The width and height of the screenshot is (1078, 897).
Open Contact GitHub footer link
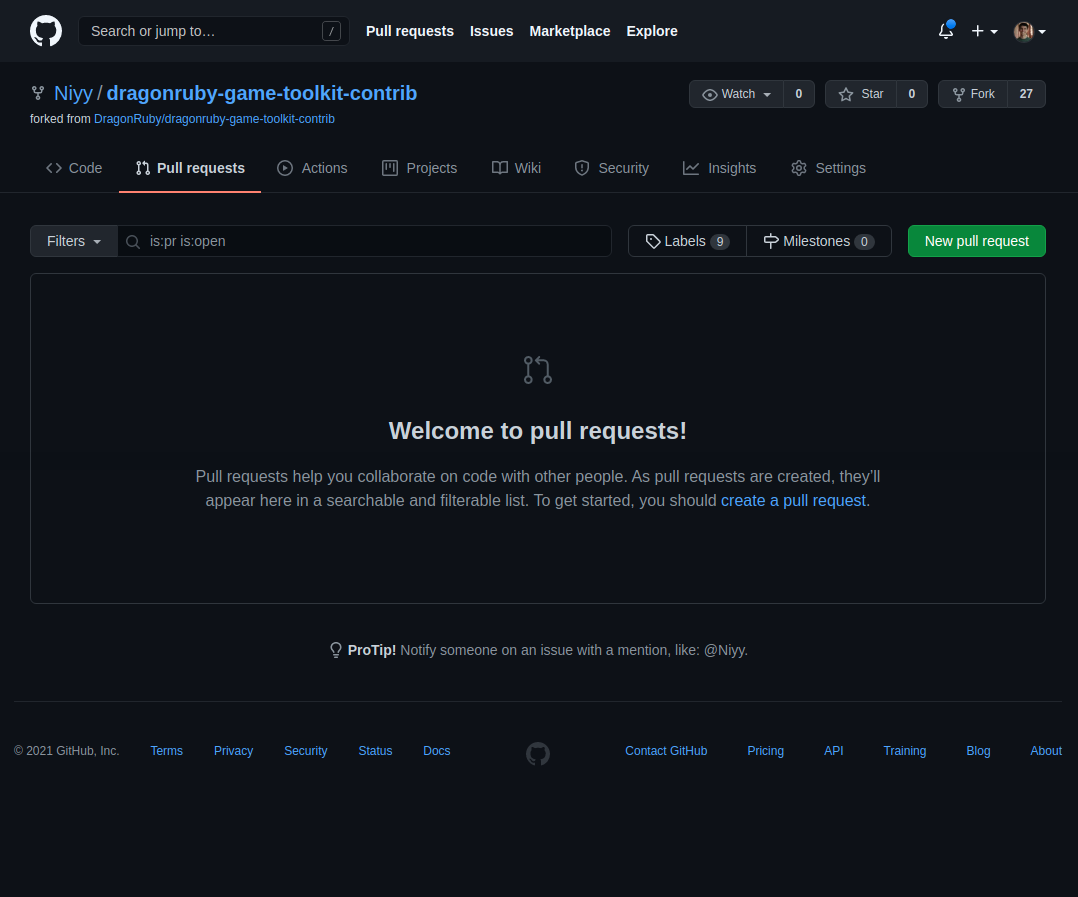(x=666, y=751)
